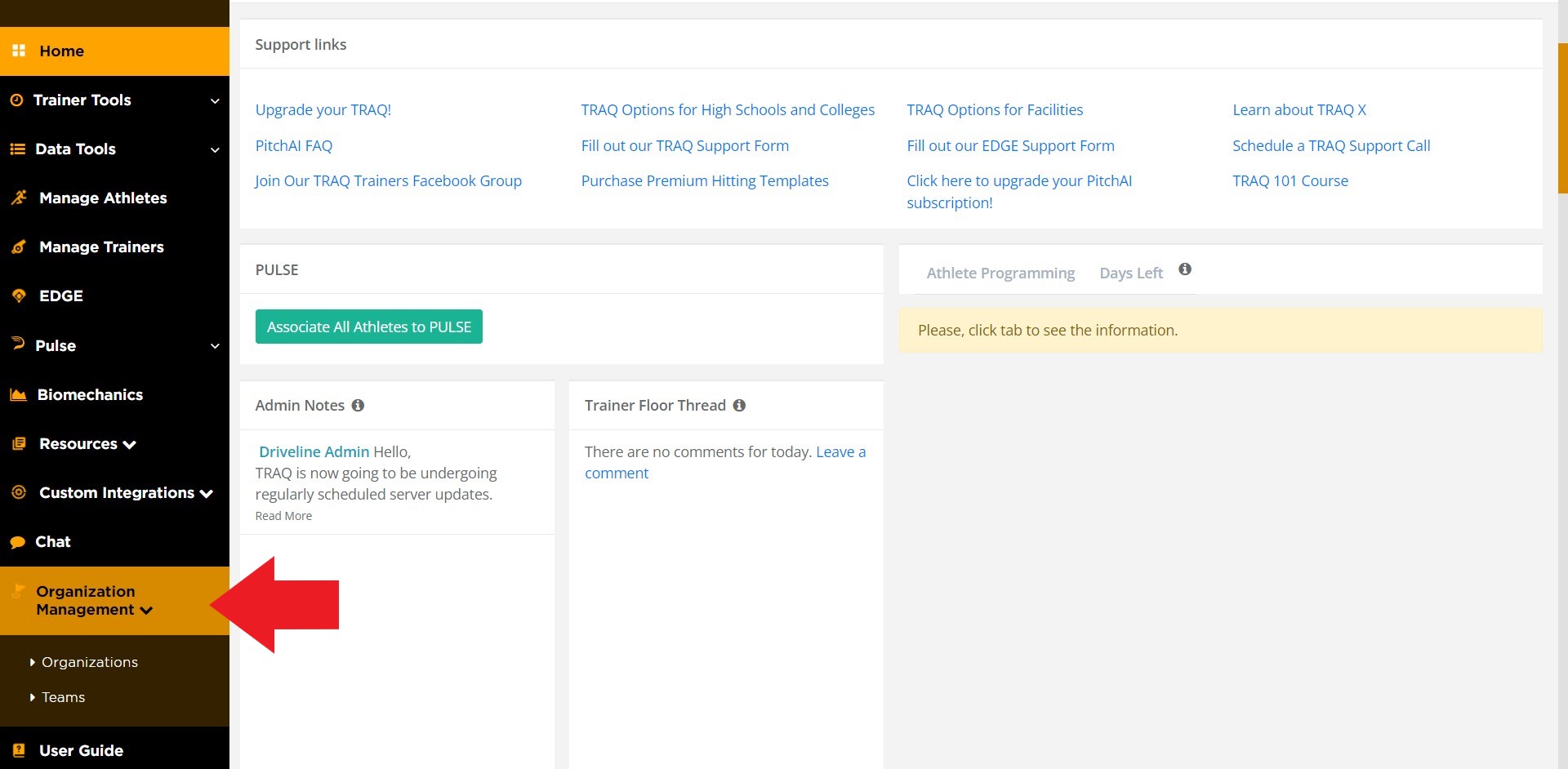The height and width of the screenshot is (769, 1568).
Task: Click the Manage Trainers whistle icon
Action: coord(19,247)
